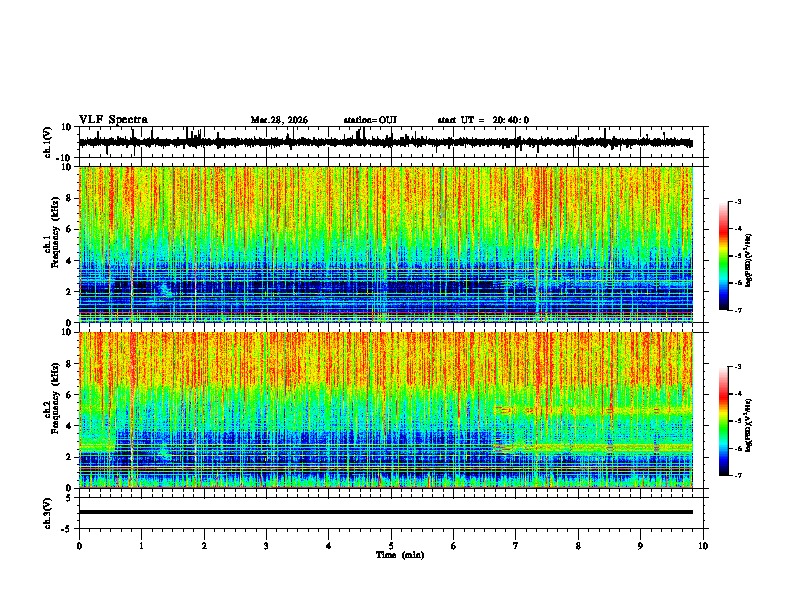Select the date text "Mar.28, 2026"
This screenshot has height=612, width=792.
(x=279, y=120)
